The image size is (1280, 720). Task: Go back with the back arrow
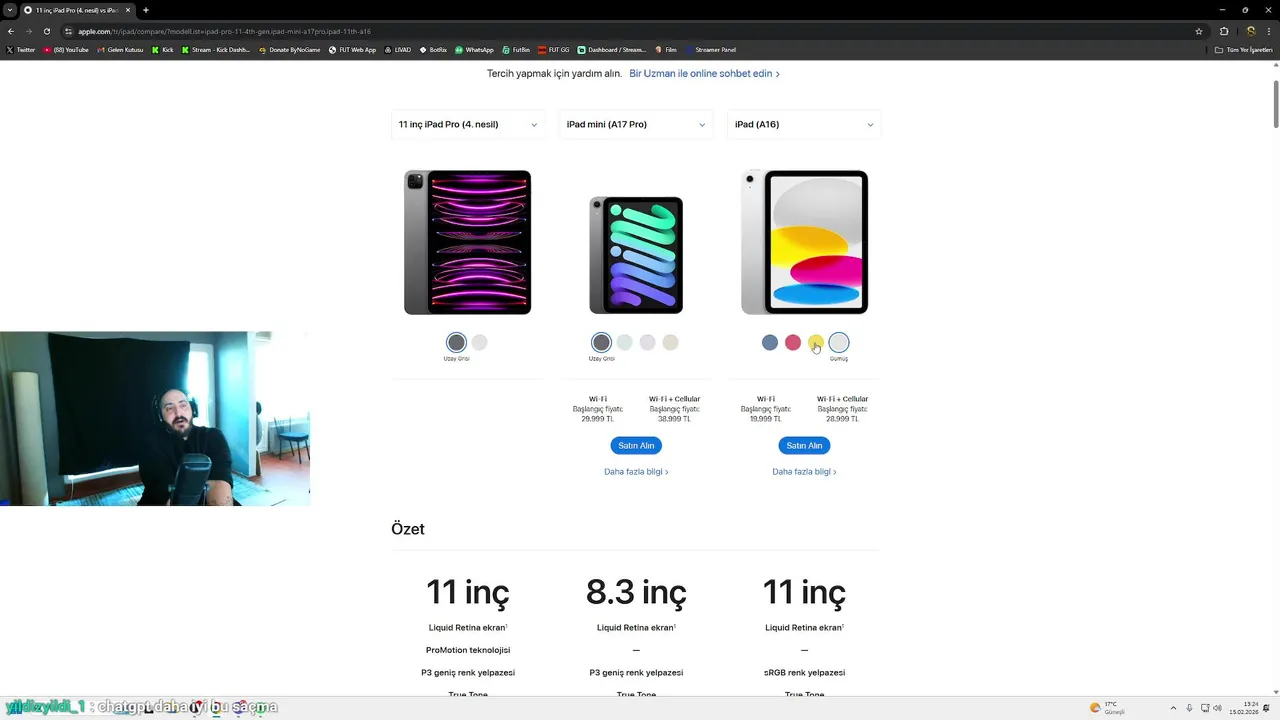[x=11, y=31]
